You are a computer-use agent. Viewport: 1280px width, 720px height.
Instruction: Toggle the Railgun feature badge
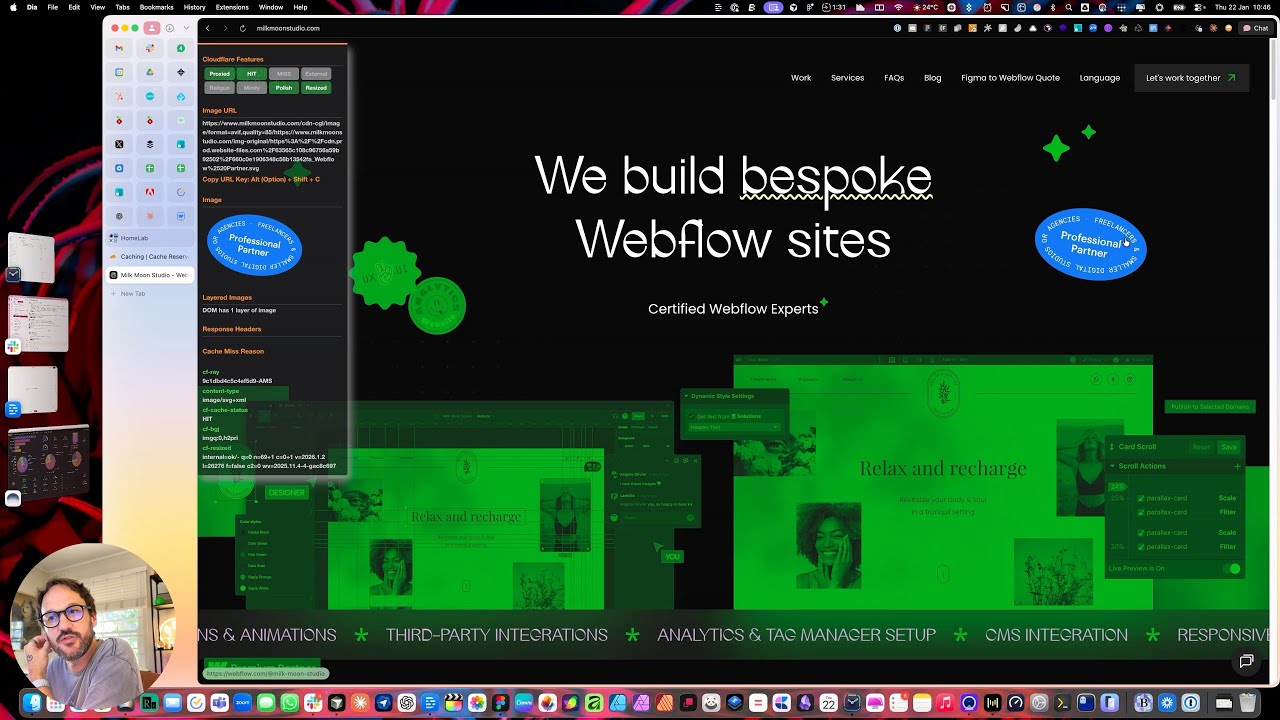tap(219, 88)
